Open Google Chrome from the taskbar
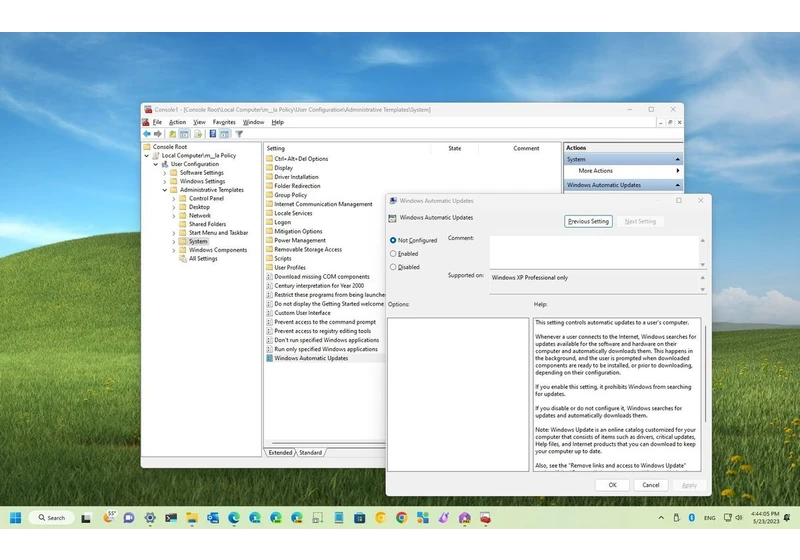The height and width of the screenshot is (560, 800). click(x=402, y=518)
